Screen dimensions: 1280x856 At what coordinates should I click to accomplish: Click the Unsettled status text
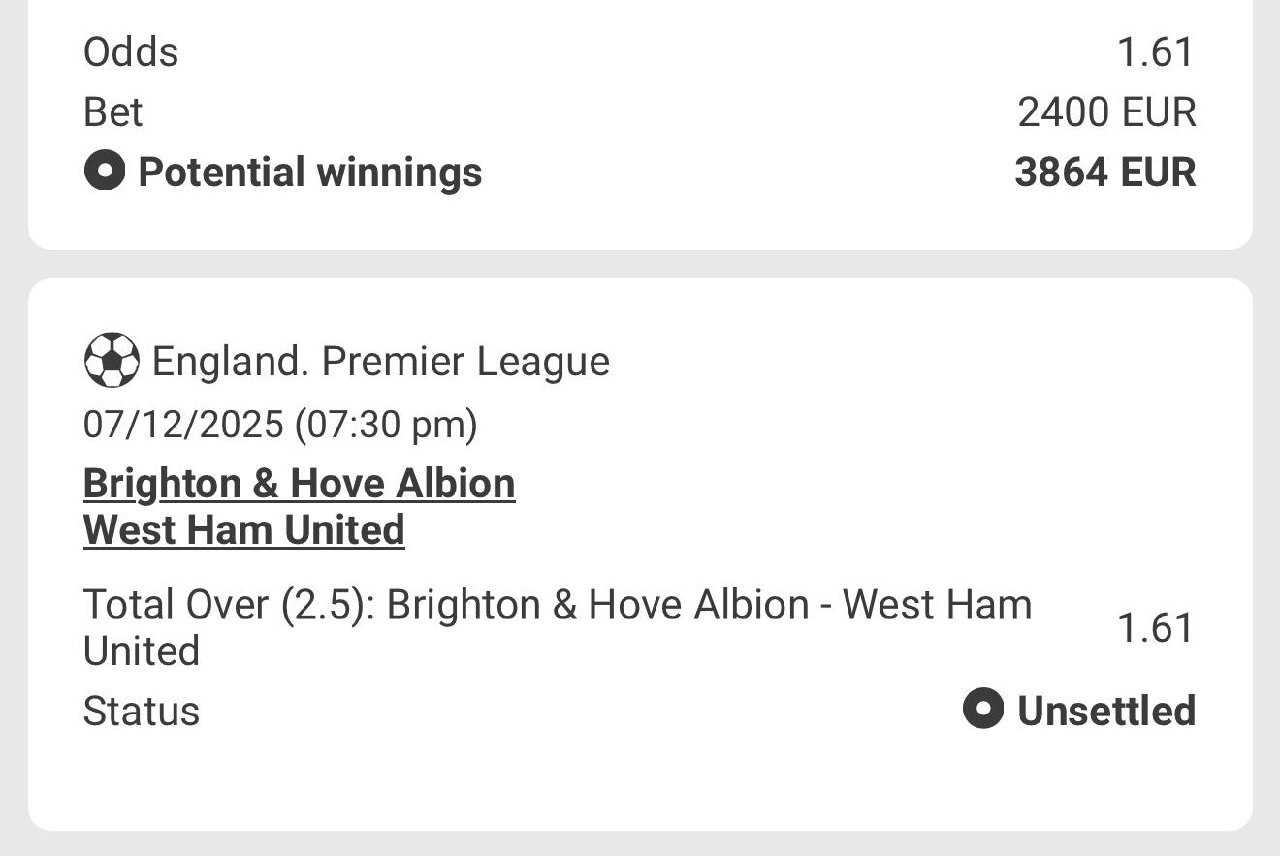click(1106, 711)
